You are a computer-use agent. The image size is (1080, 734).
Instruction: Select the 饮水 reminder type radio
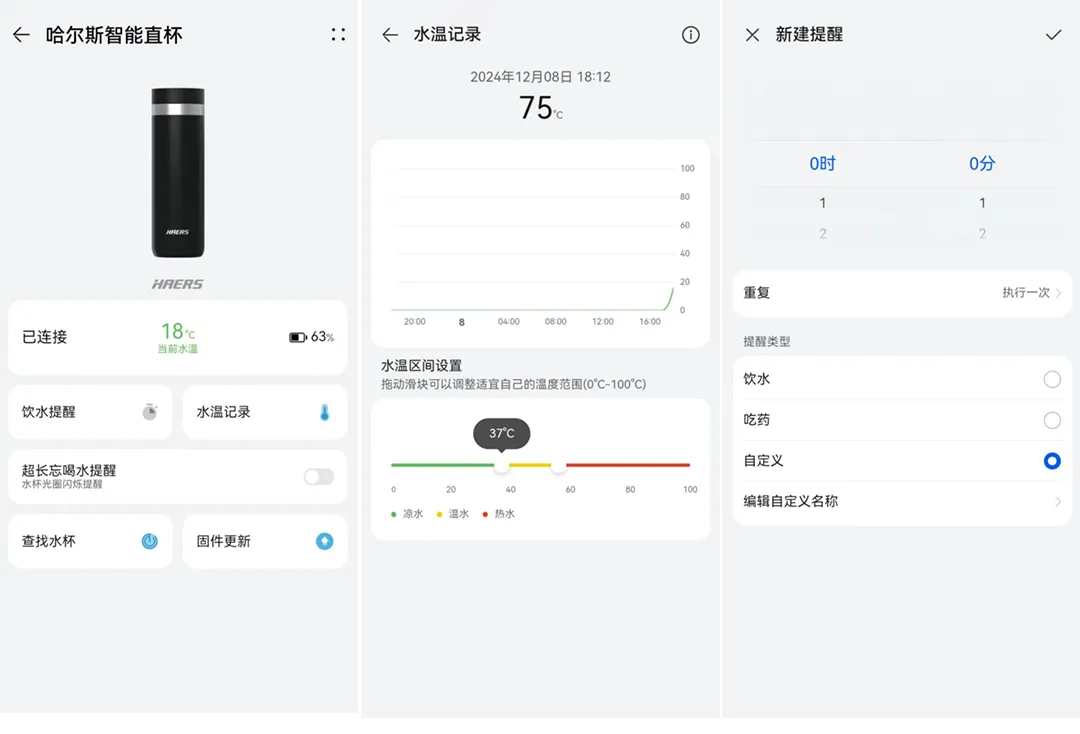click(x=1052, y=379)
